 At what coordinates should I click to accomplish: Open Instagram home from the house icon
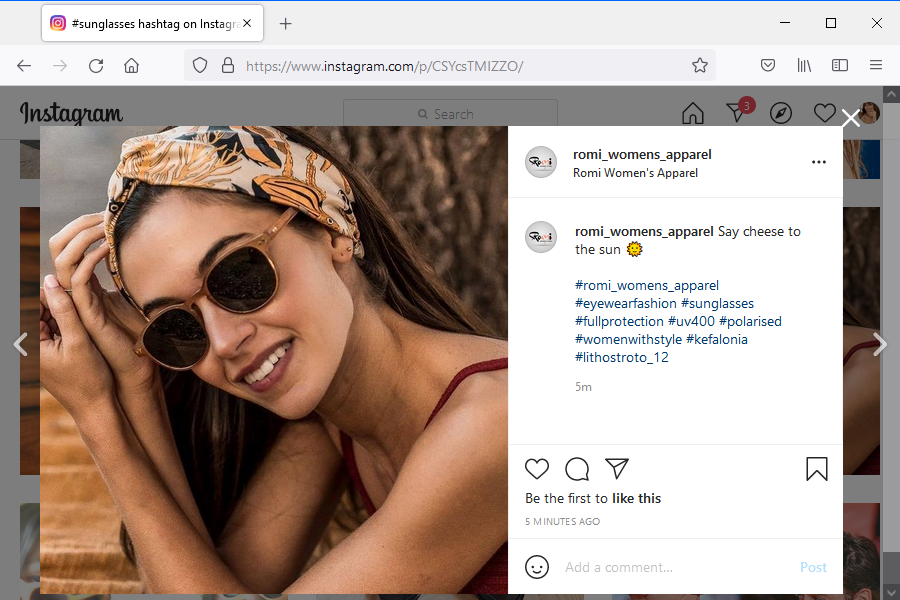click(x=692, y=113)
